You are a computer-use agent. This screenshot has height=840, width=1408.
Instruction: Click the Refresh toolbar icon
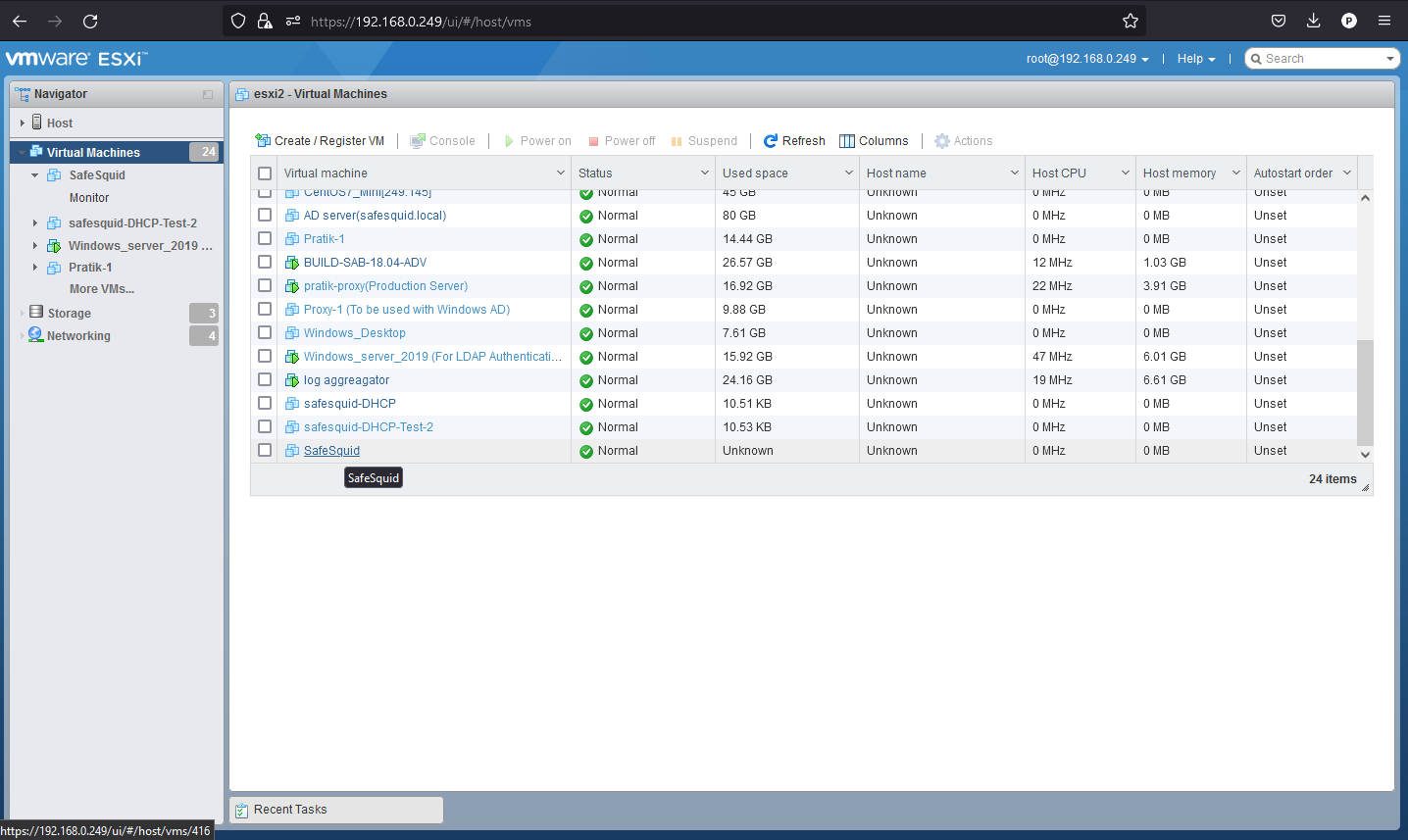click(x=771, y=141)
